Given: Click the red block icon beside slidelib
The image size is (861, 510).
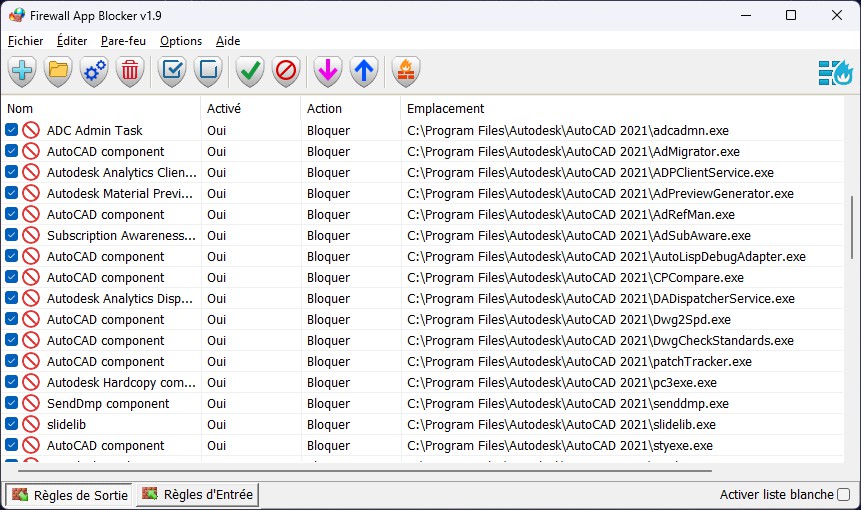Looking at the screenshot, I should [31, 424].
